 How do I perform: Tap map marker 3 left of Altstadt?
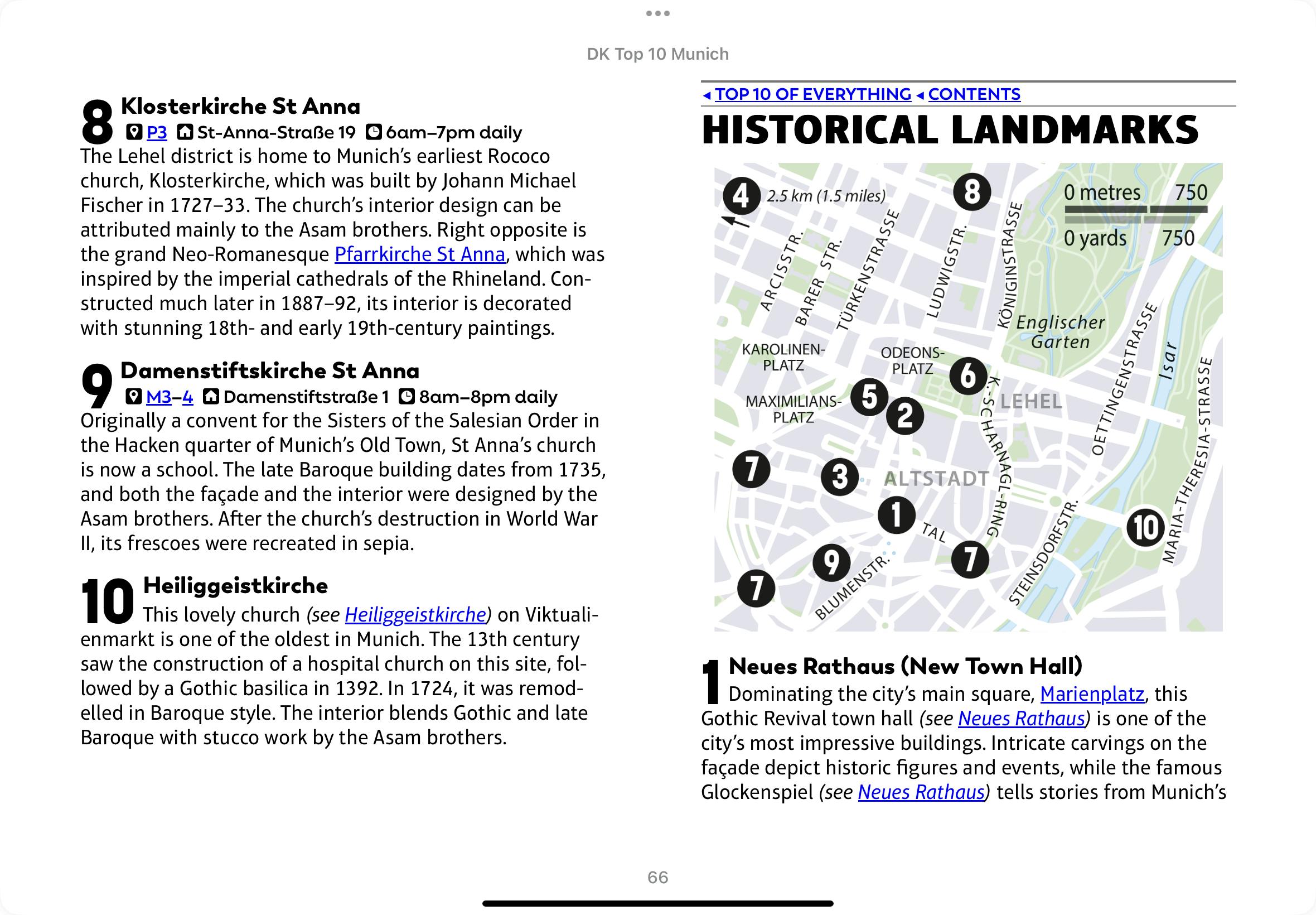(x=839, y=476)
